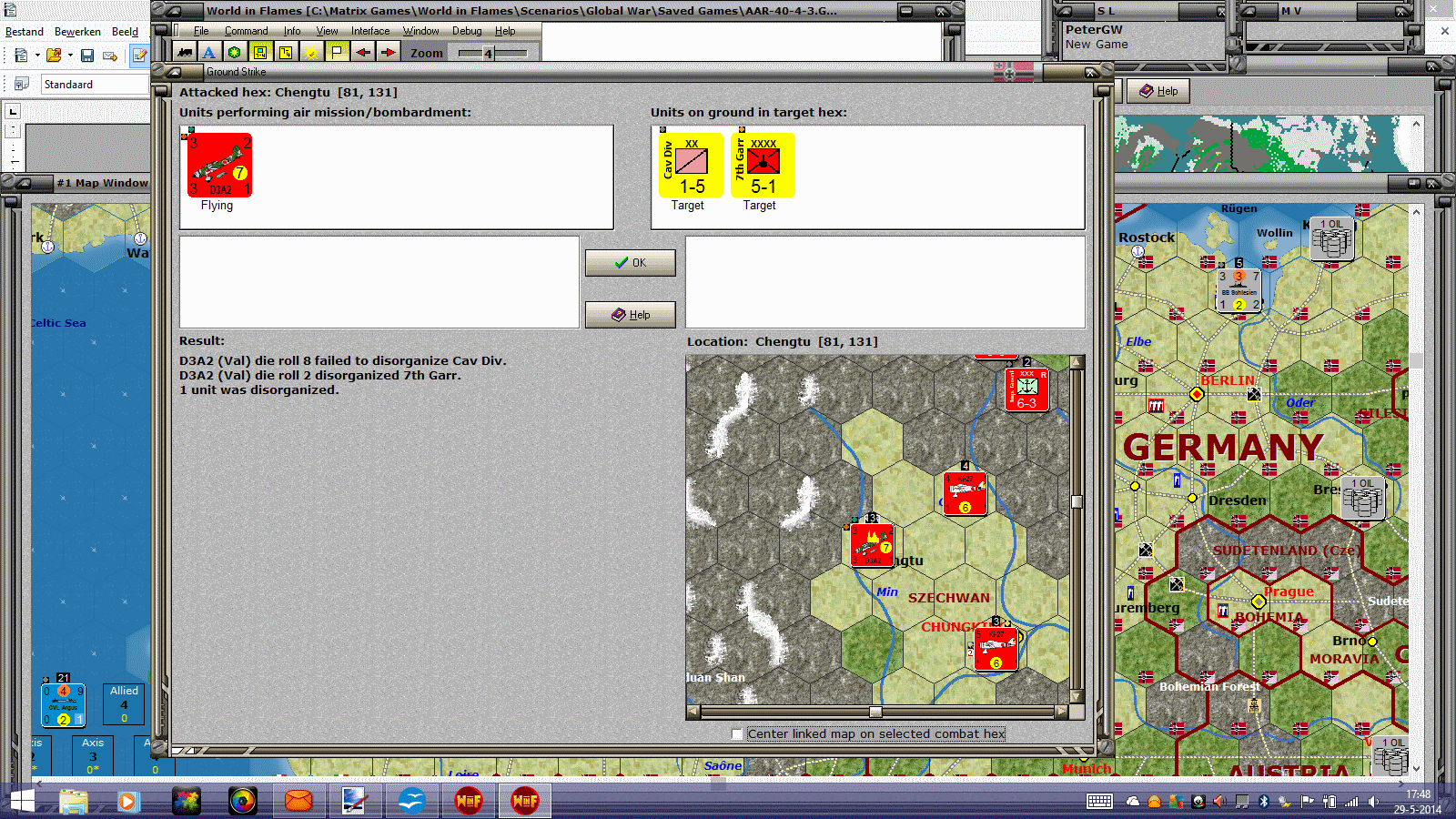Toggle Center linked map on selected combat hex
1456x819 pixels.
(x=737, y=733)
